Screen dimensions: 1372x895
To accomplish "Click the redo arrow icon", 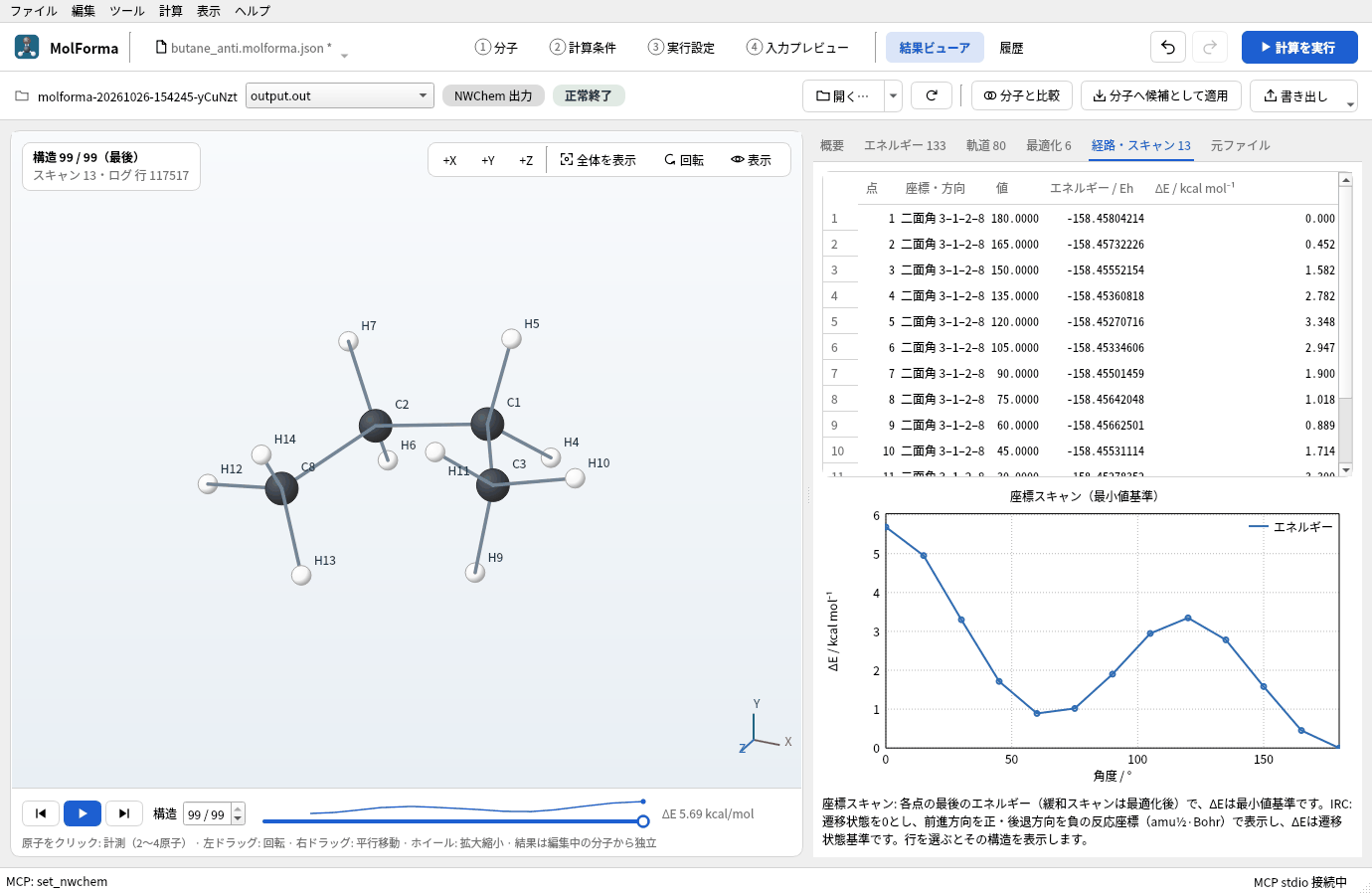I will click(x=1210, y=48).
